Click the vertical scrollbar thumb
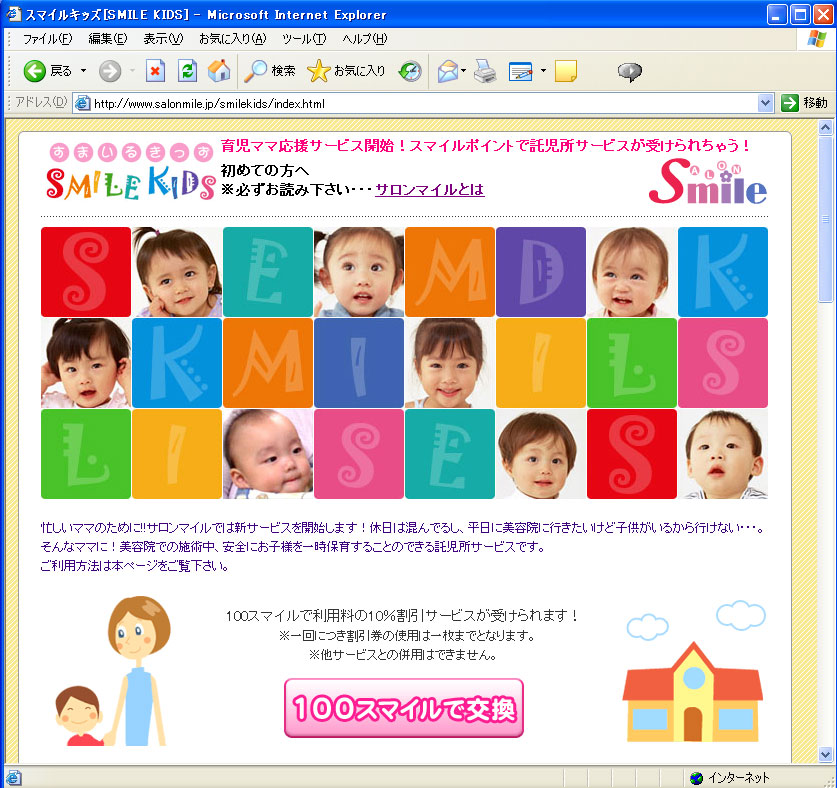Image resolution: width=837 pixels, height=788 pixels. tap(825, 219)
